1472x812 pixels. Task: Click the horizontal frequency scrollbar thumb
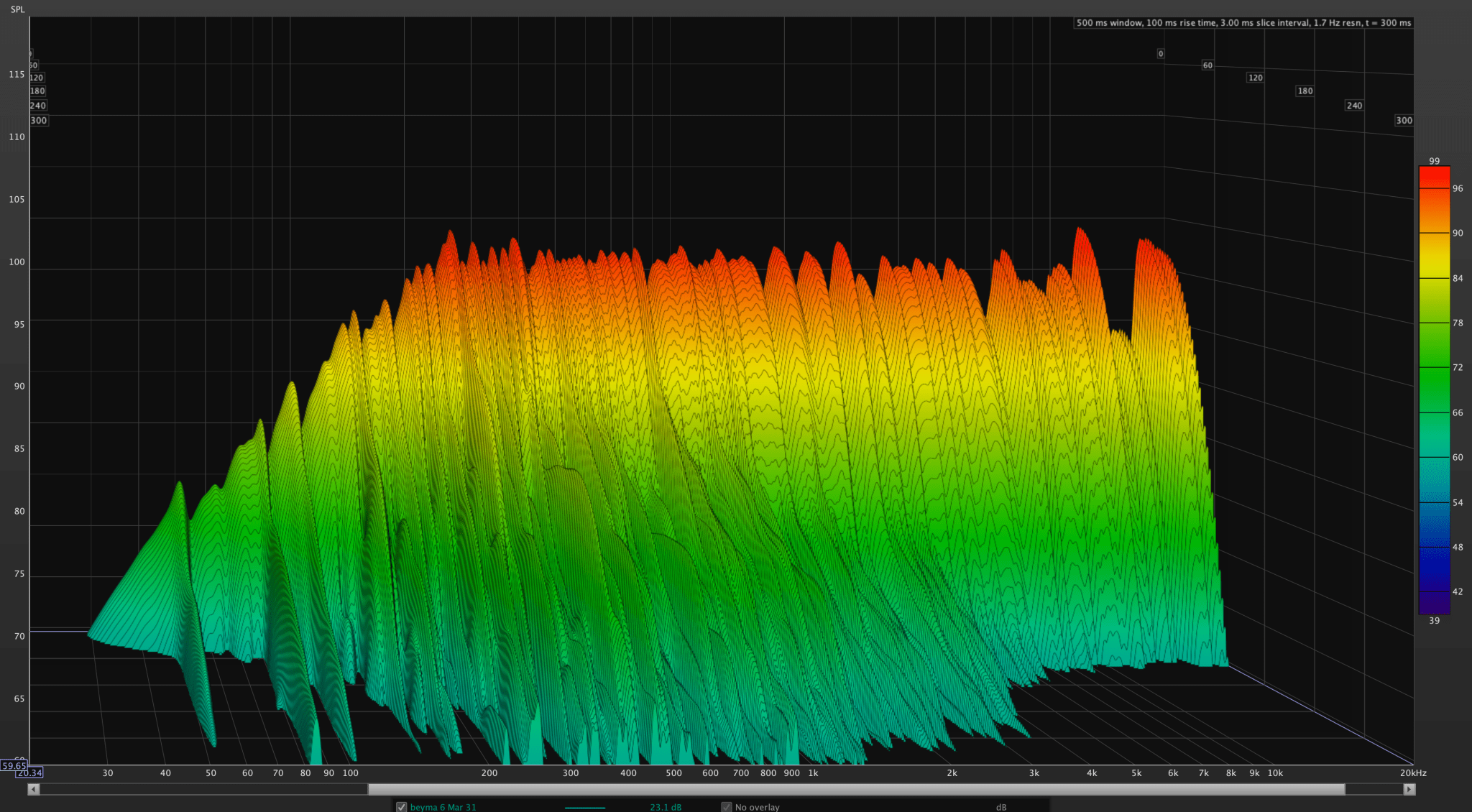coord(856,789)
